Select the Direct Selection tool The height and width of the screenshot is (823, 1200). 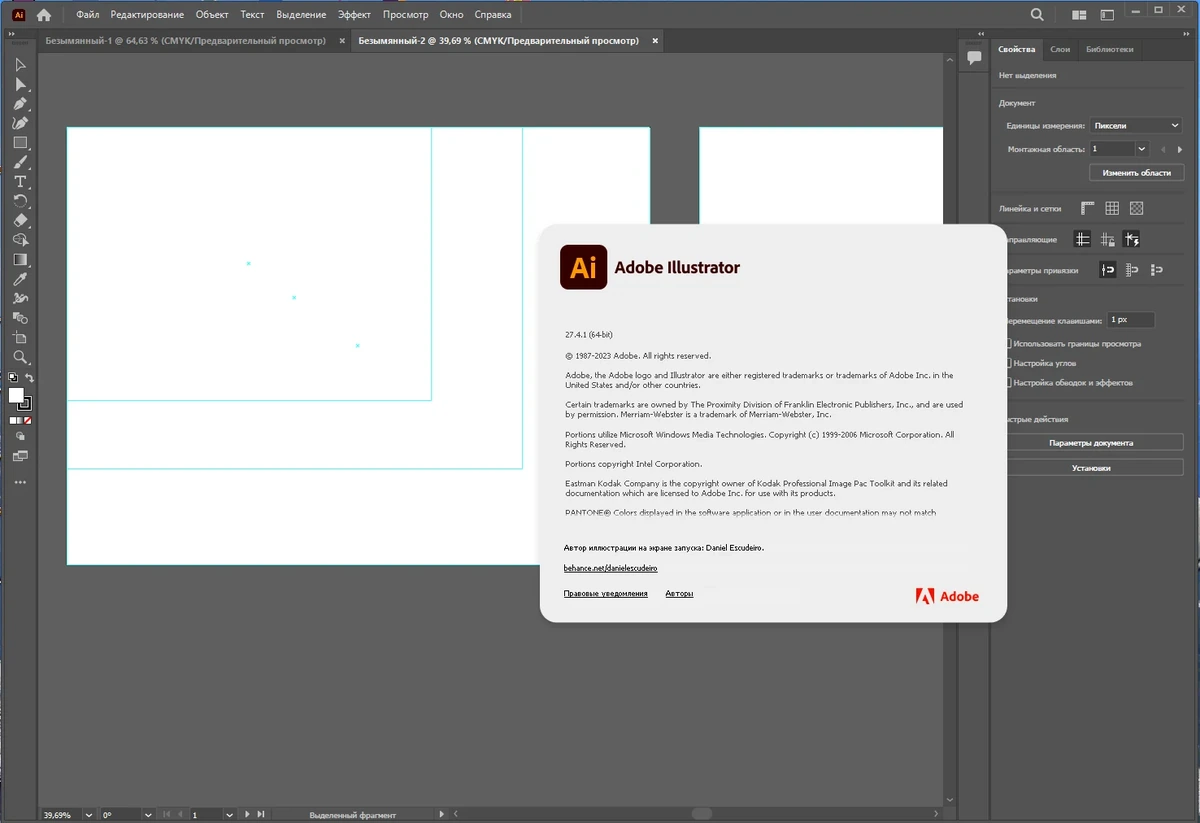pos(20,84)
